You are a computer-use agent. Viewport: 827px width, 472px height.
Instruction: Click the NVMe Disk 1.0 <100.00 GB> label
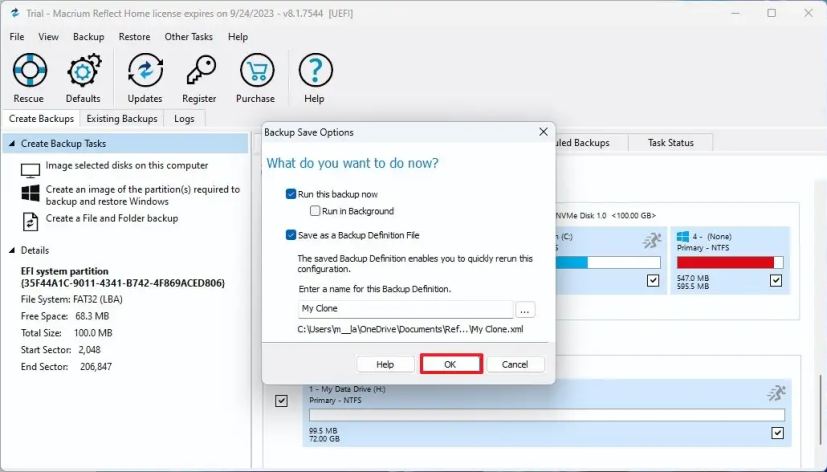pyautogui.click(x=605, y=216)
